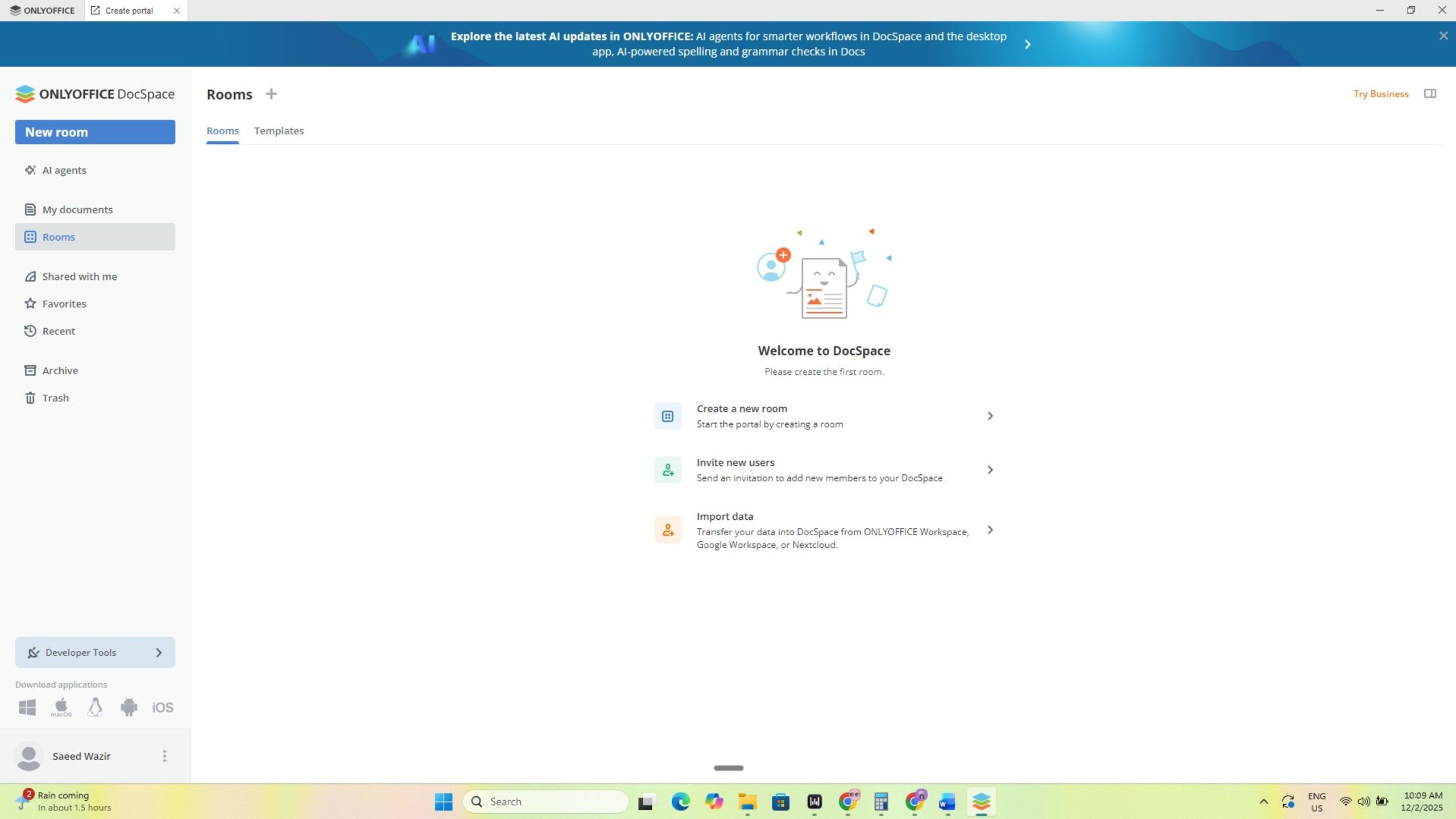Click the Saeed Wazir avatar
1456x819 pixels.
(x=28, y=756)
